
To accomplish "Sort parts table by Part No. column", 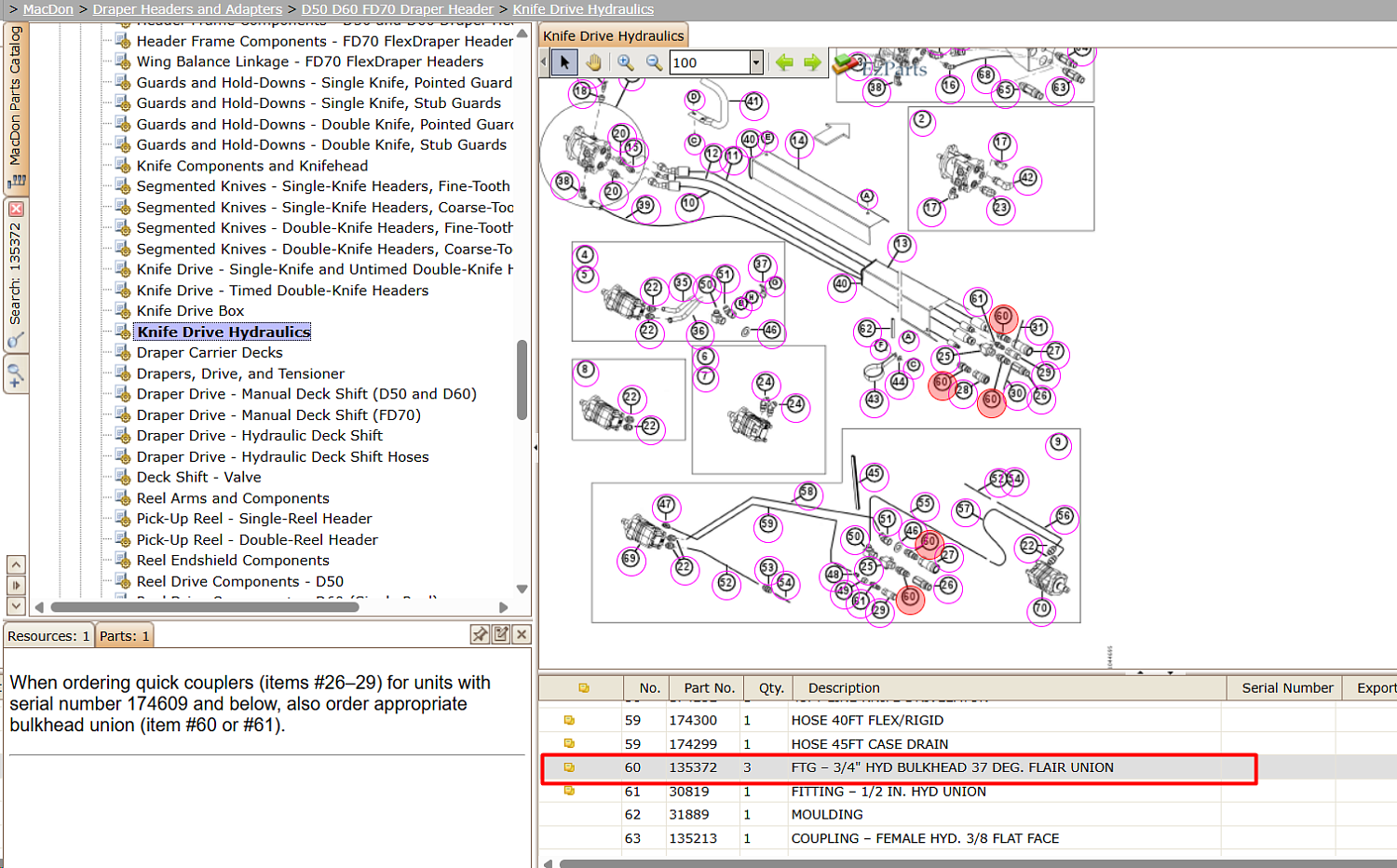I will [x=709, y=688].
